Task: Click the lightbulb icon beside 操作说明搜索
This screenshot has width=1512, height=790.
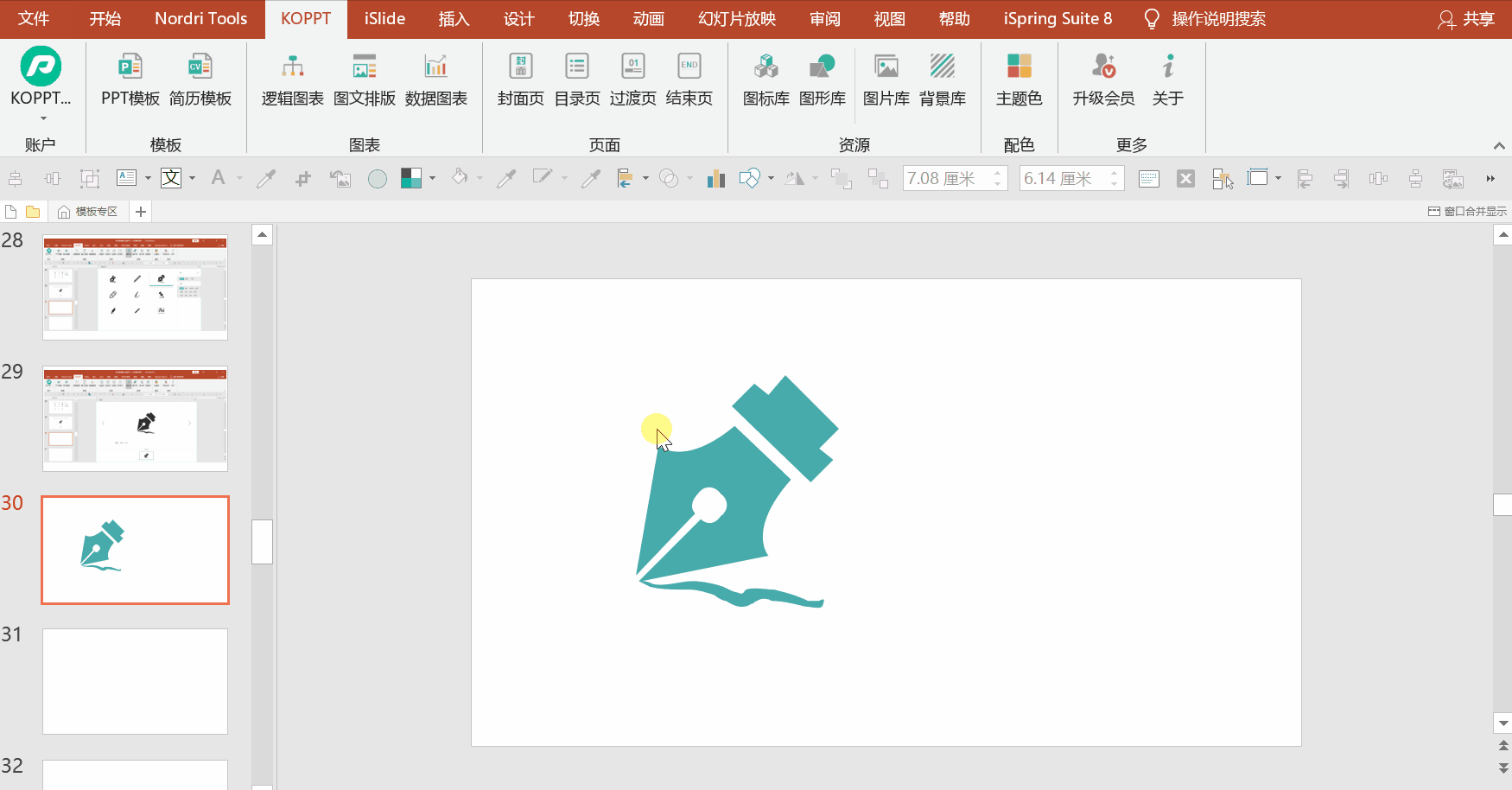Action: (1151, 19)
